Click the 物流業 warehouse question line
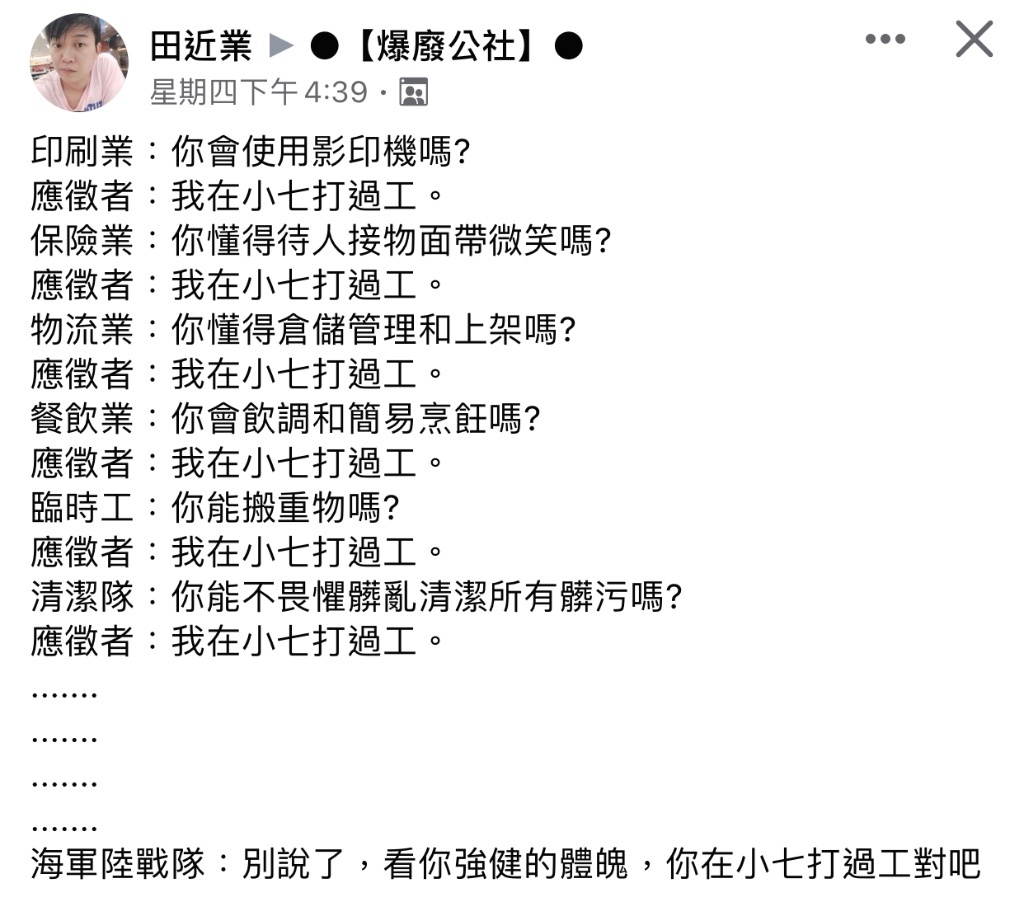The image size is (1024, 902). tap(303, 329)
